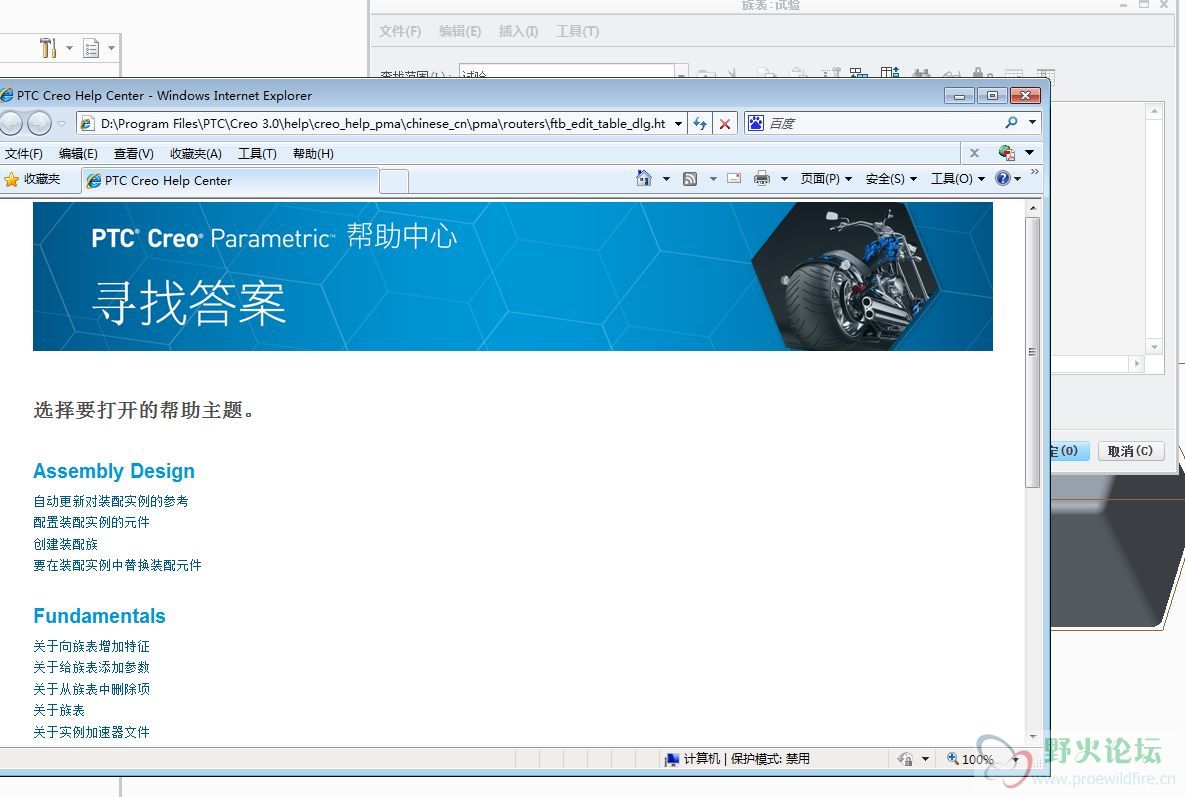Screen dimensions: 1185x797
Task: Open the 安全(S) dropdown menu
Action: [x=891, y=179]
